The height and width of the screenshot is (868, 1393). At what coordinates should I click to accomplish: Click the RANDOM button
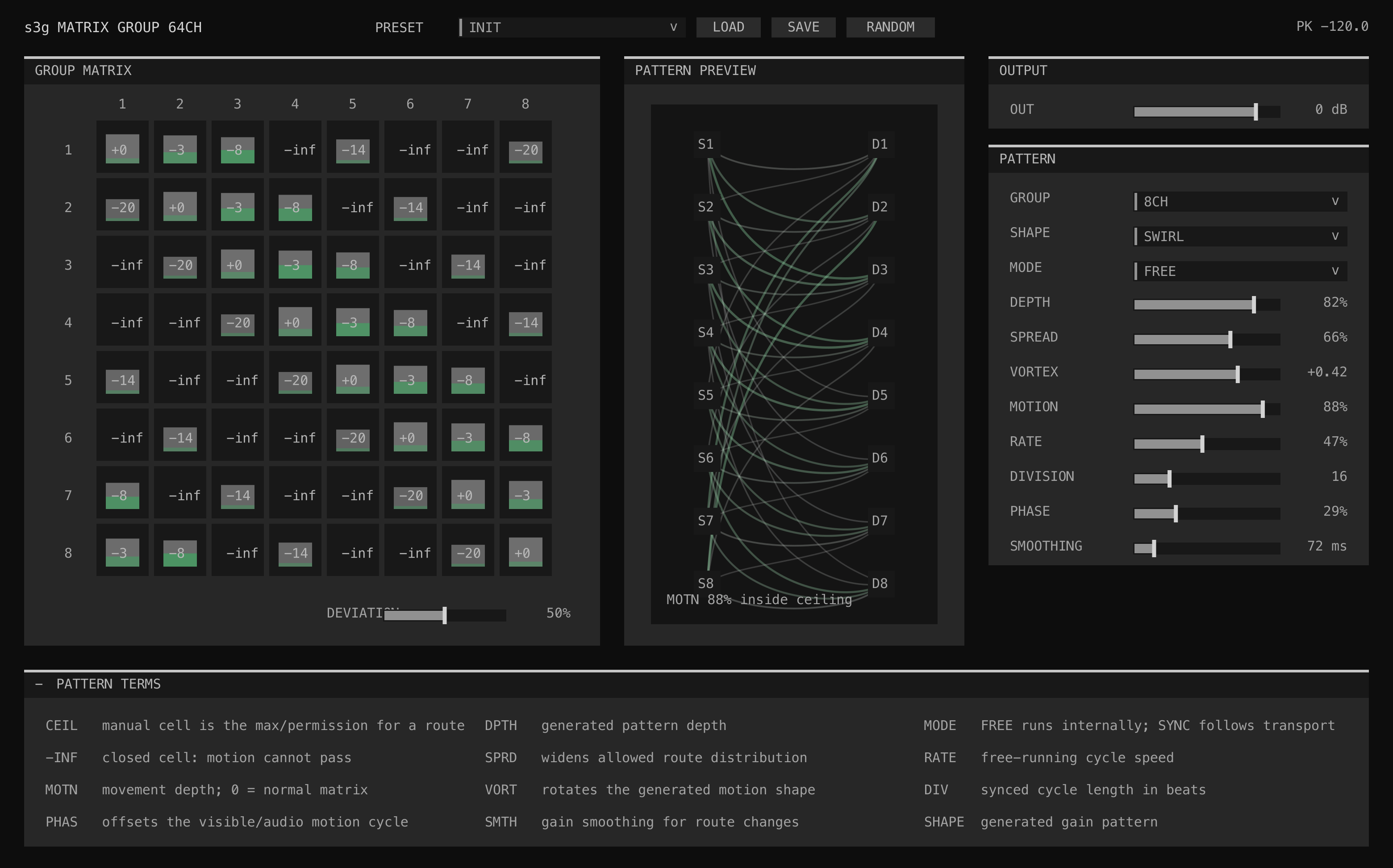[x=890, y=27]
